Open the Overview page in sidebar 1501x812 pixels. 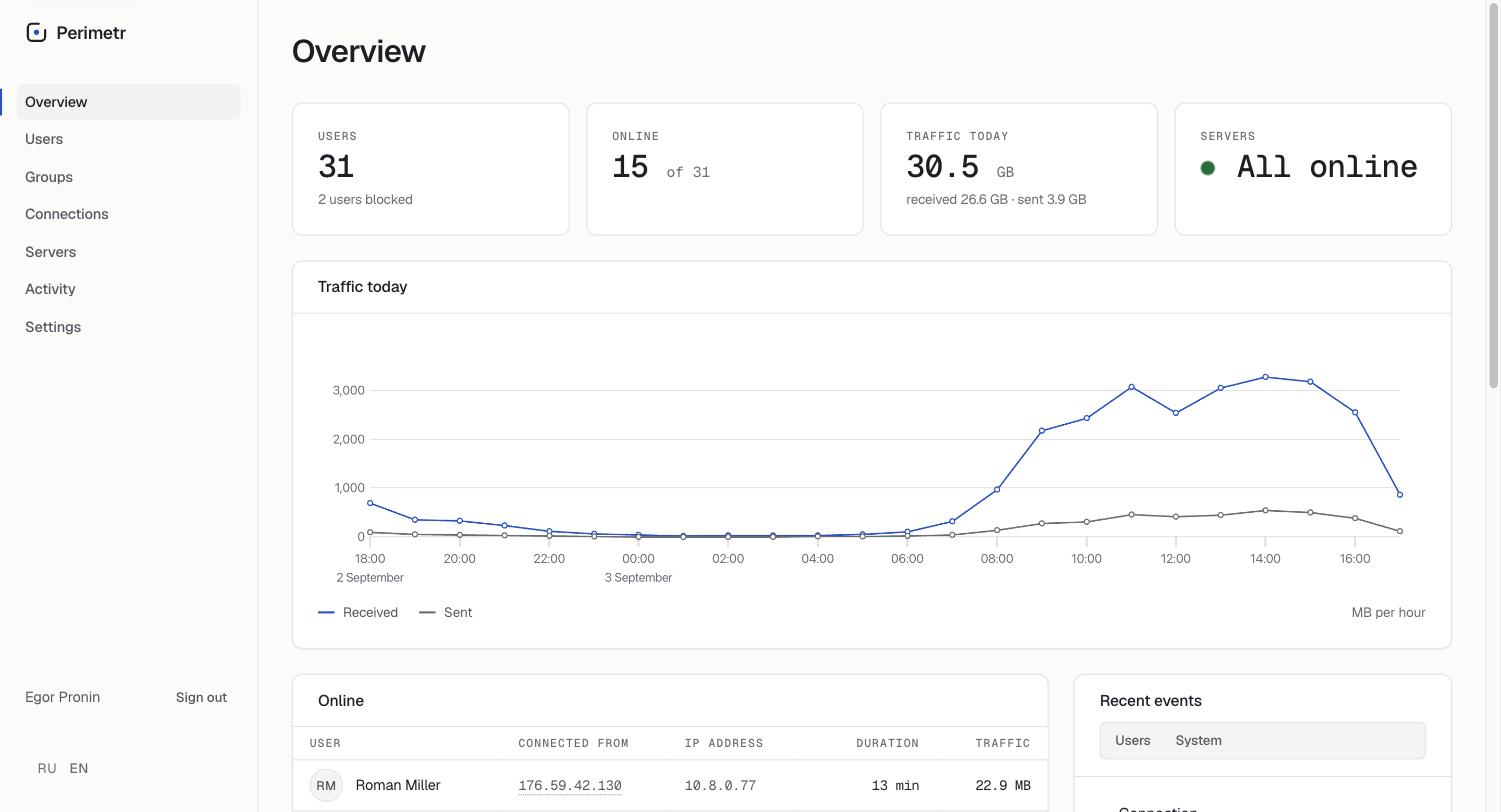pyautogui.click(x=129, y=102)
